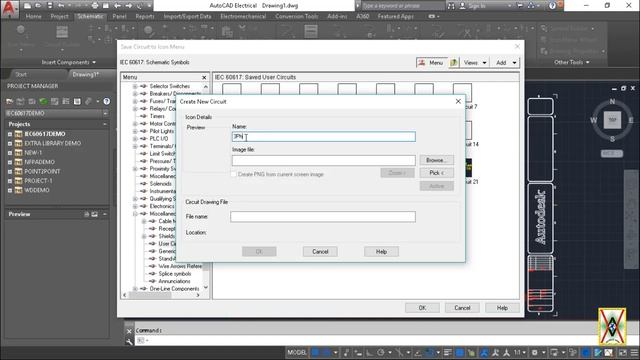Toggle ortho mode in status bar

click(x=369, y=352)
